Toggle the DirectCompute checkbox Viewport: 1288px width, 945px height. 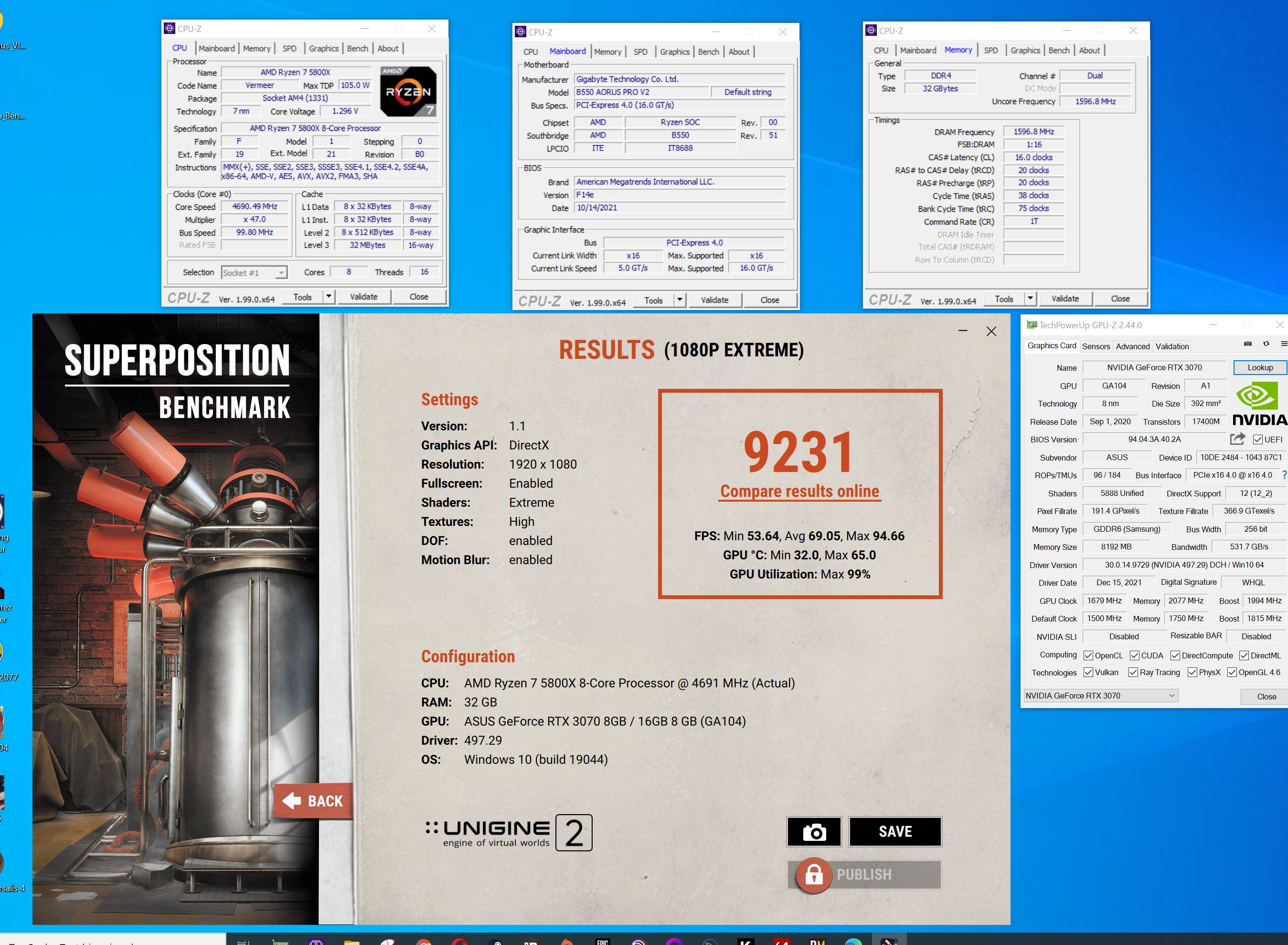click(x=1175, y=655)
